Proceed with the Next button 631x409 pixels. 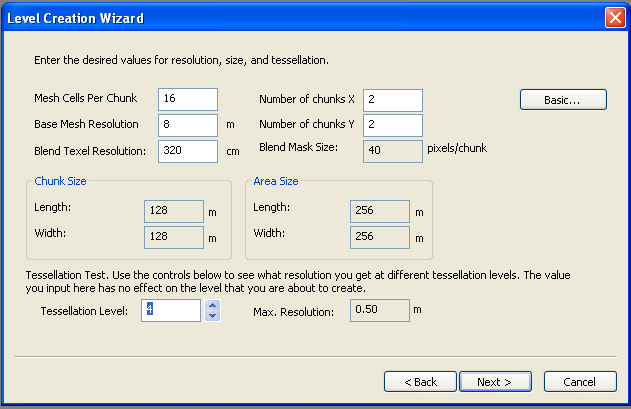pyautogui.click(x=494, y=382)
